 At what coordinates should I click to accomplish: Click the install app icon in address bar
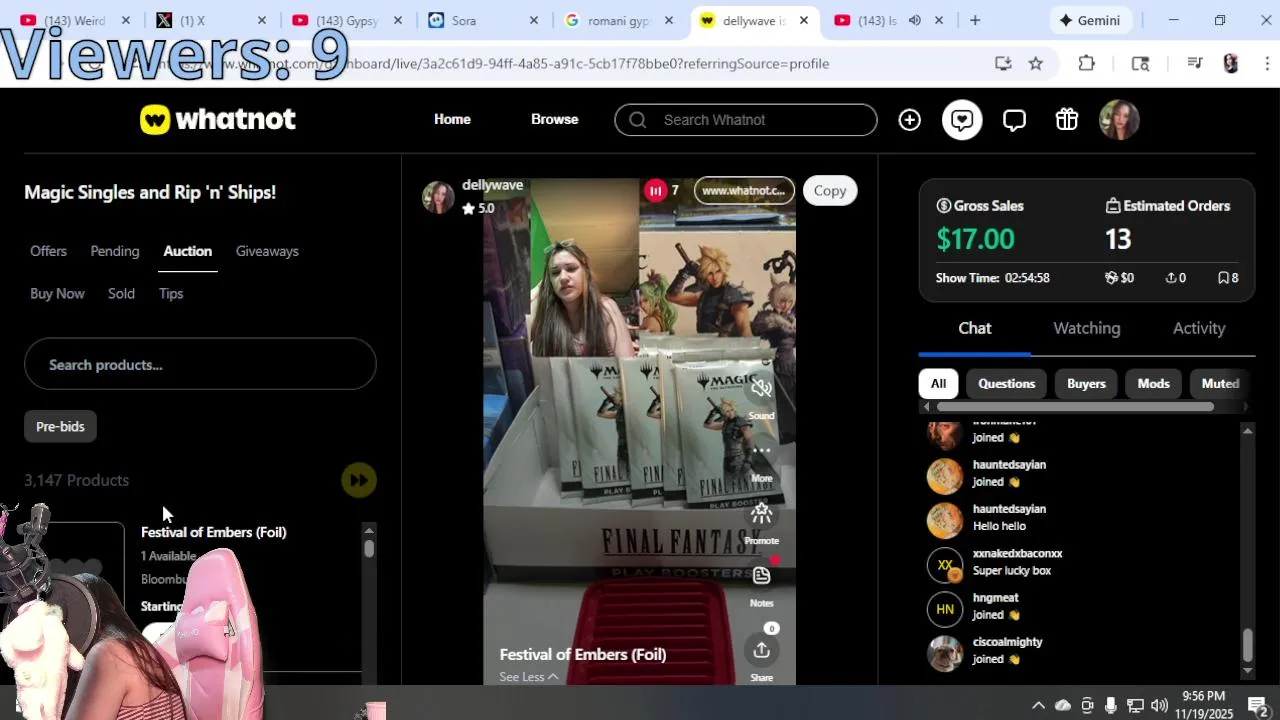click(1003, 63)
